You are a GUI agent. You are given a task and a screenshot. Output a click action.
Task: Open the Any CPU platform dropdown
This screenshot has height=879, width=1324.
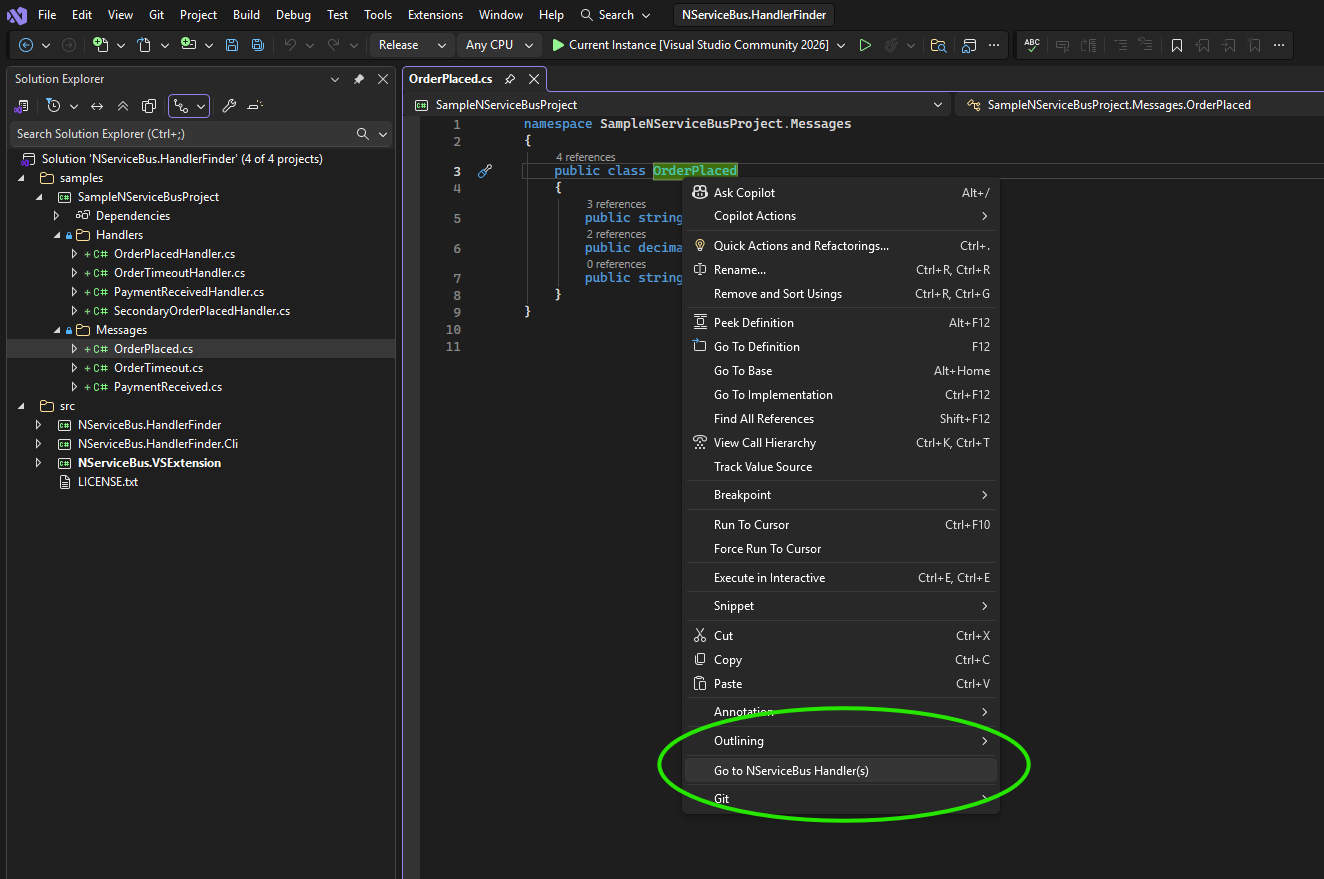coord(499,45)
